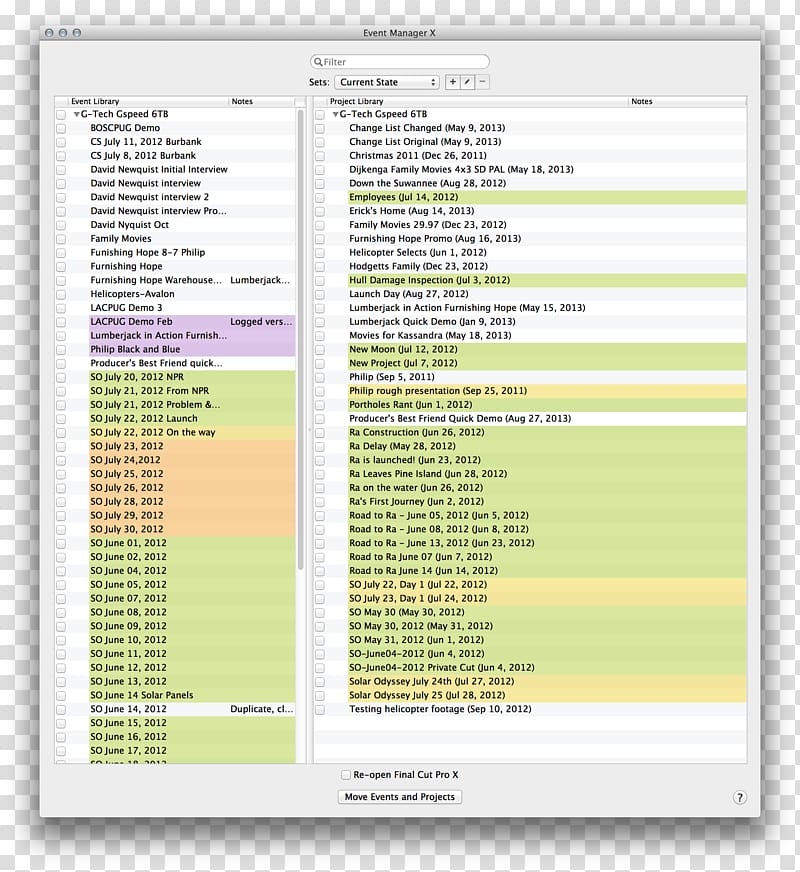
Task: Select the Philip Black and Blue event
Action: coord(135,349)
